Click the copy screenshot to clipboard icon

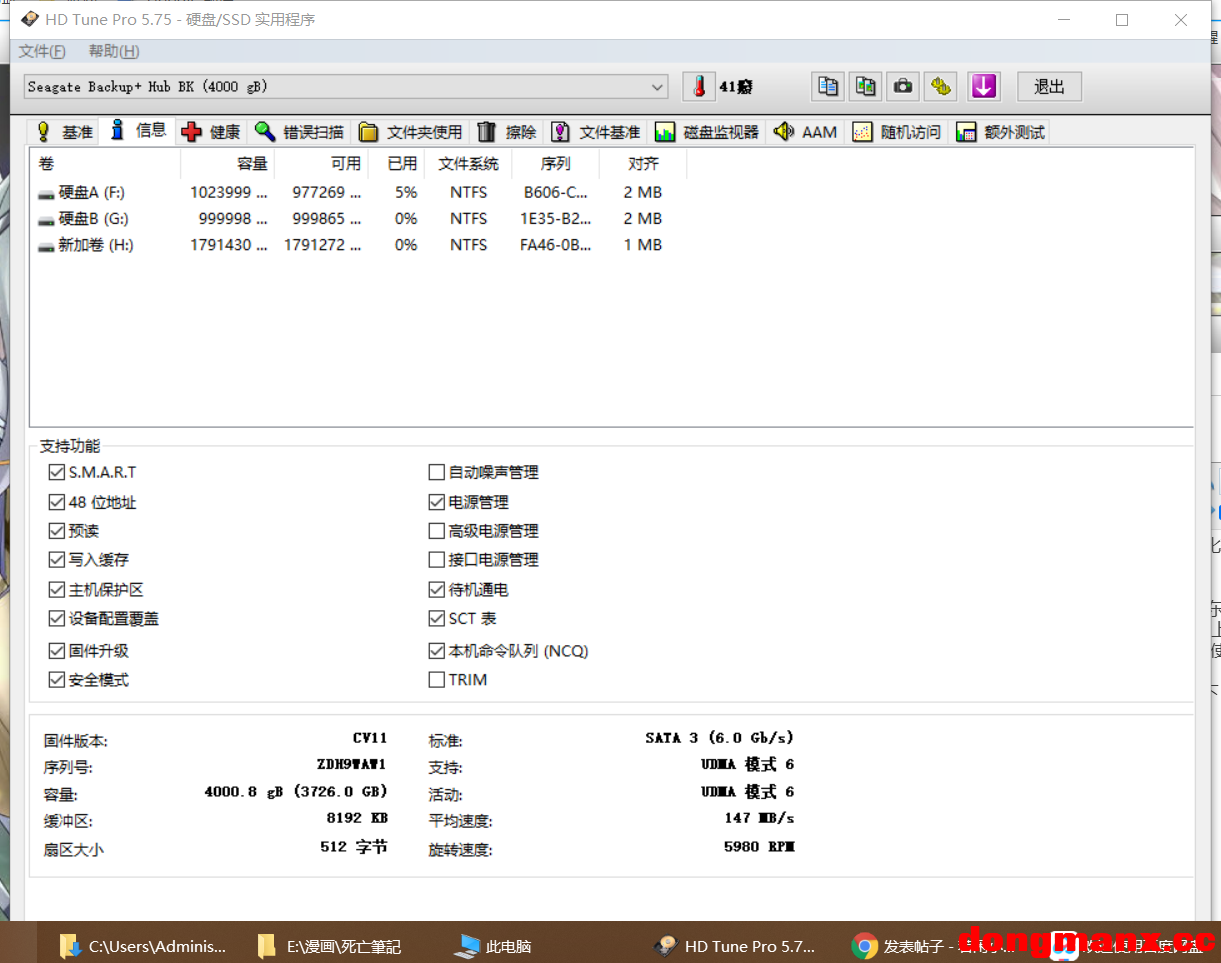point(865,87)
